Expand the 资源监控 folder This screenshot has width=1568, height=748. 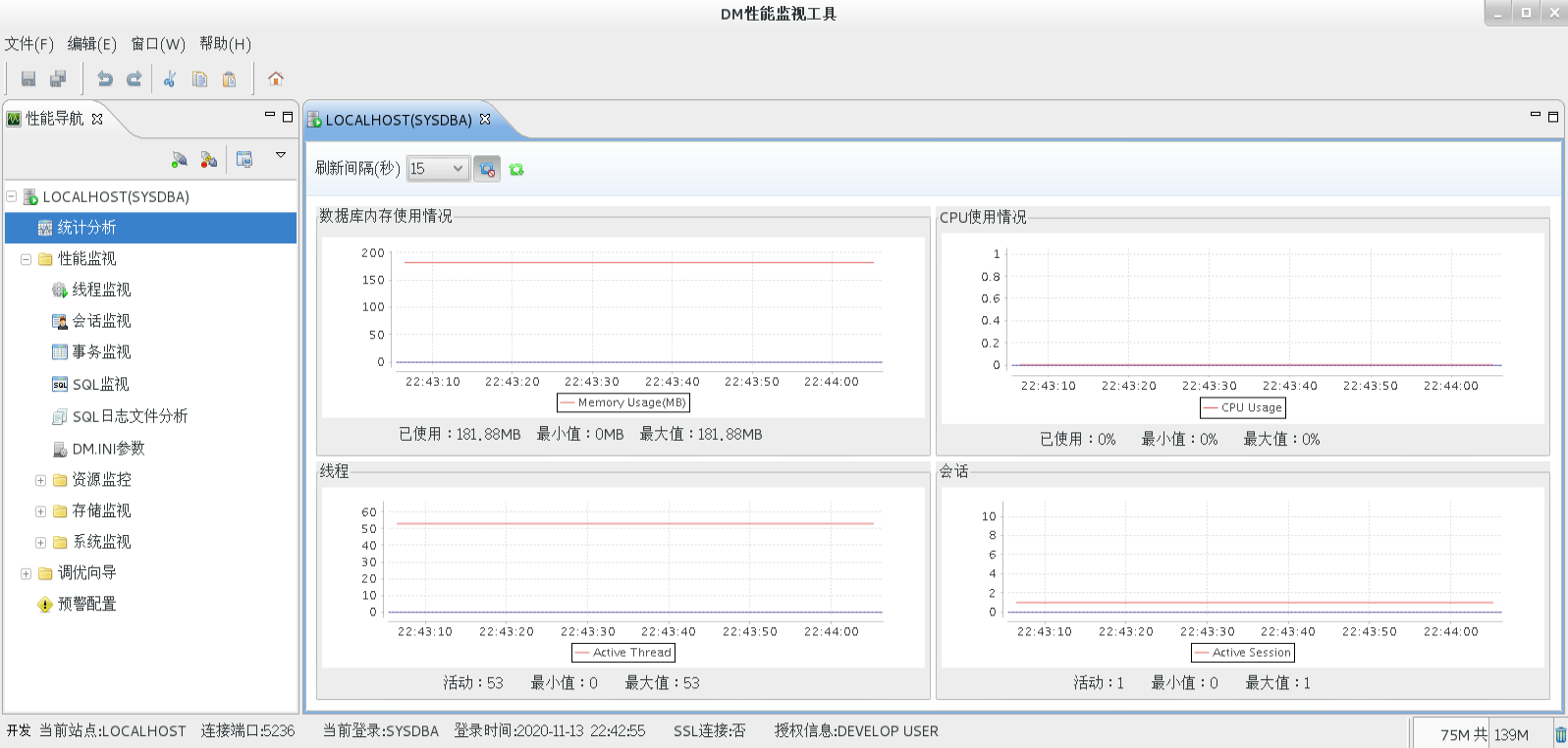[41, 480]
